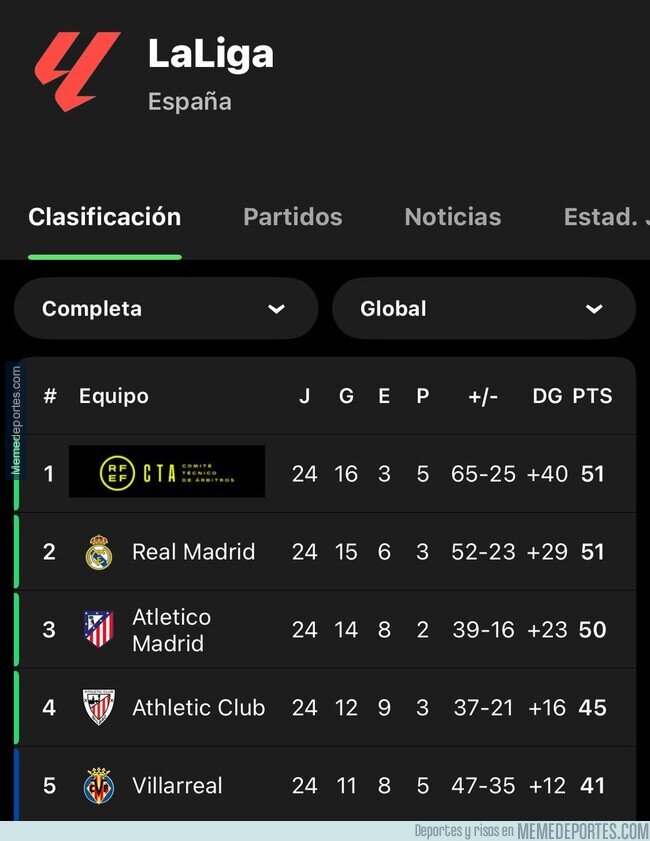Open the Villarreal team name link
650x841 pixels.
pos(177,785)
